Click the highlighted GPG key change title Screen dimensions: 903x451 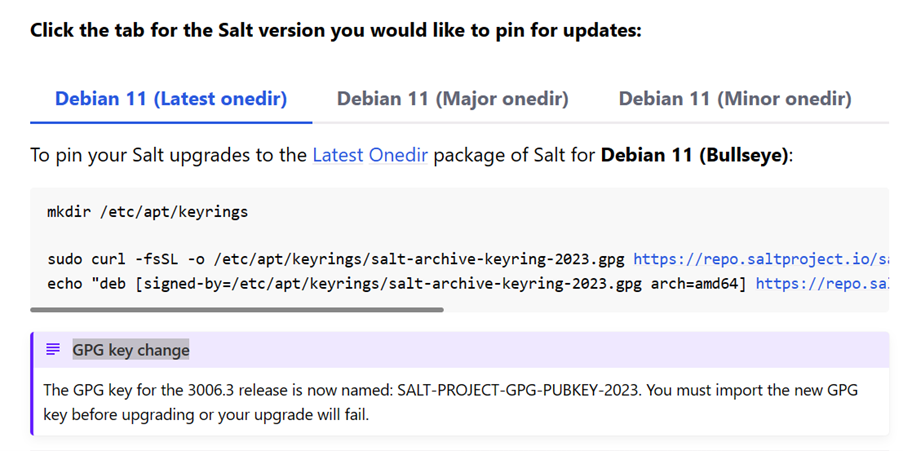[x=131, y=350]
